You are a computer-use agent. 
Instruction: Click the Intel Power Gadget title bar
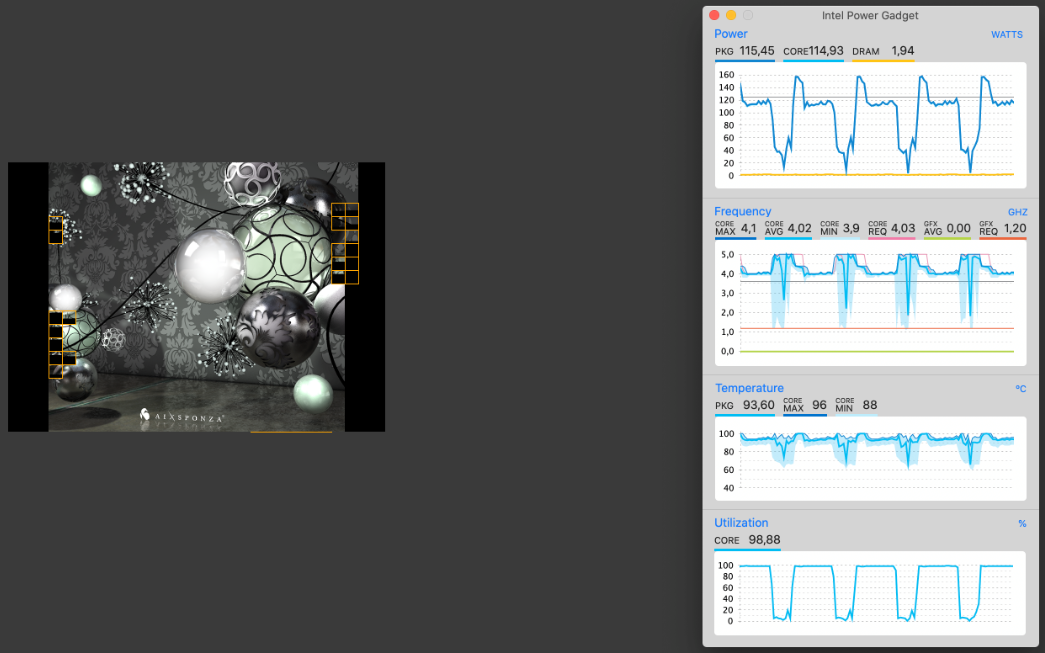click(870, 15)
